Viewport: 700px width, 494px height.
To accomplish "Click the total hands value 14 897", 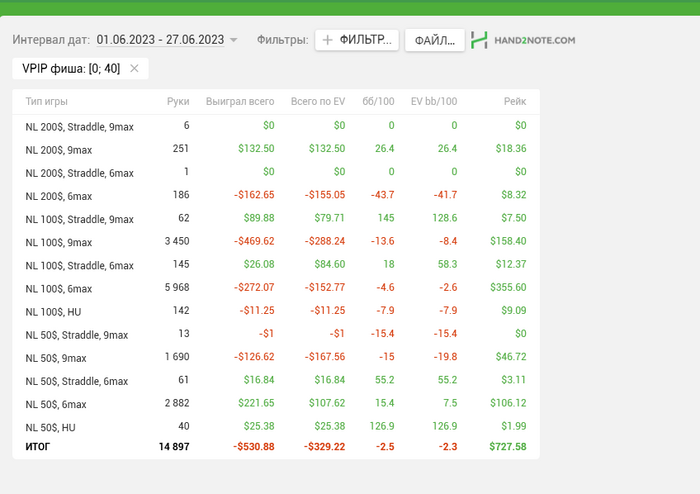I will pyautogui.click(x=174, y=447).
